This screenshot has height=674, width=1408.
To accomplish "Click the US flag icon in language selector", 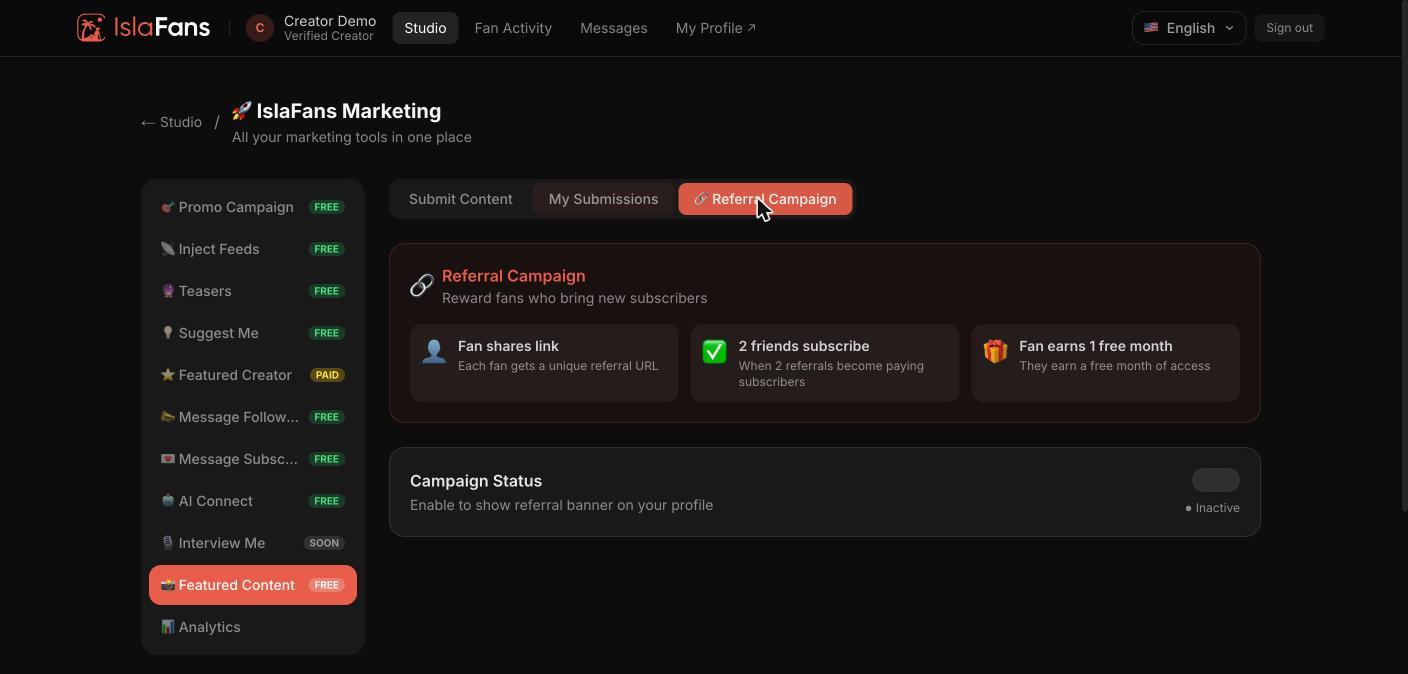I will (x=1151, y=28).
